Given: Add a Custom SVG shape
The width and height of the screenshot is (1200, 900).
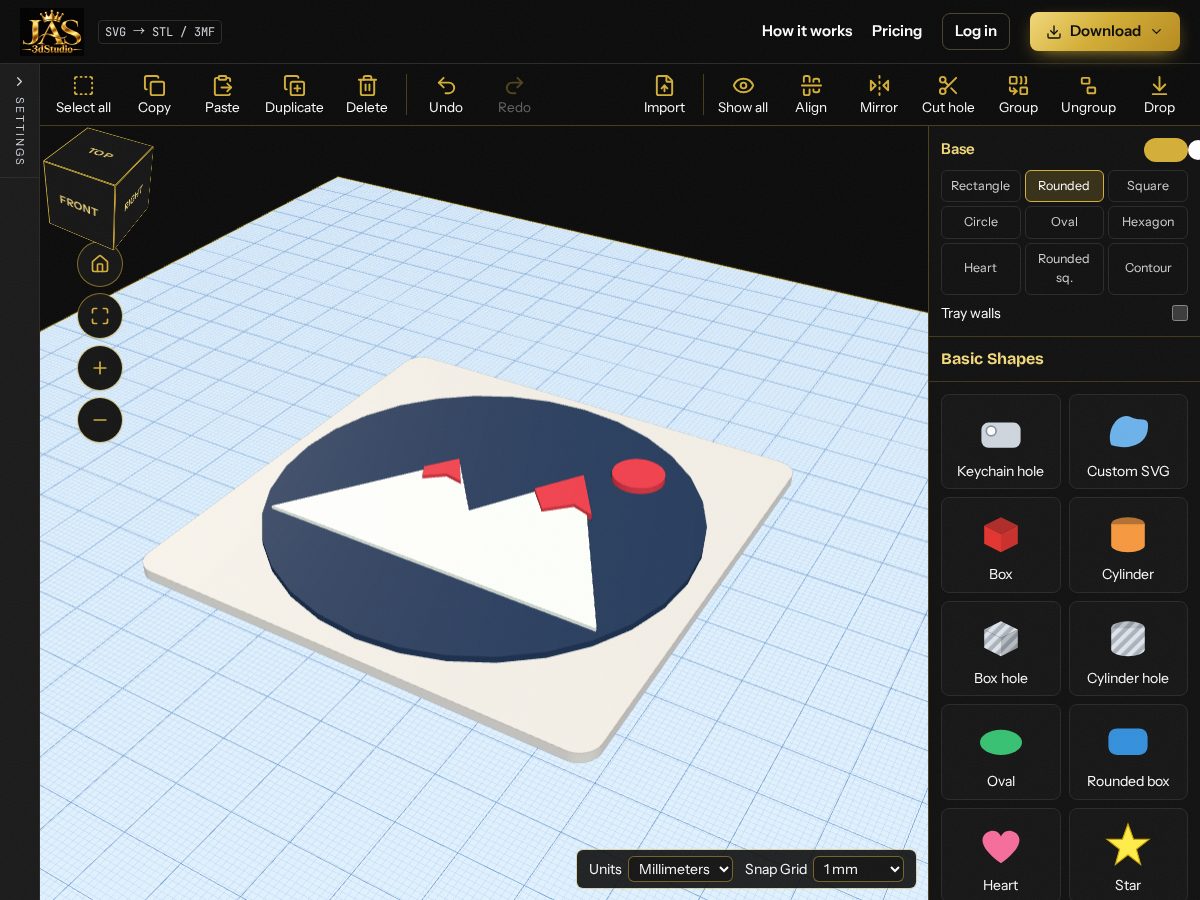Looking at the screenshot, I should tap(1128, 441).
